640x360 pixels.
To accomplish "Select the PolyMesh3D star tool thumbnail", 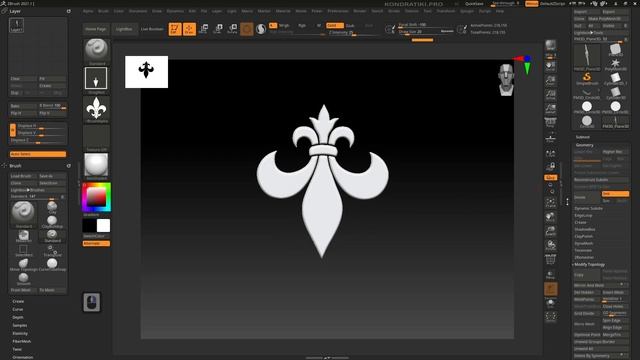I will click(616, 64).
